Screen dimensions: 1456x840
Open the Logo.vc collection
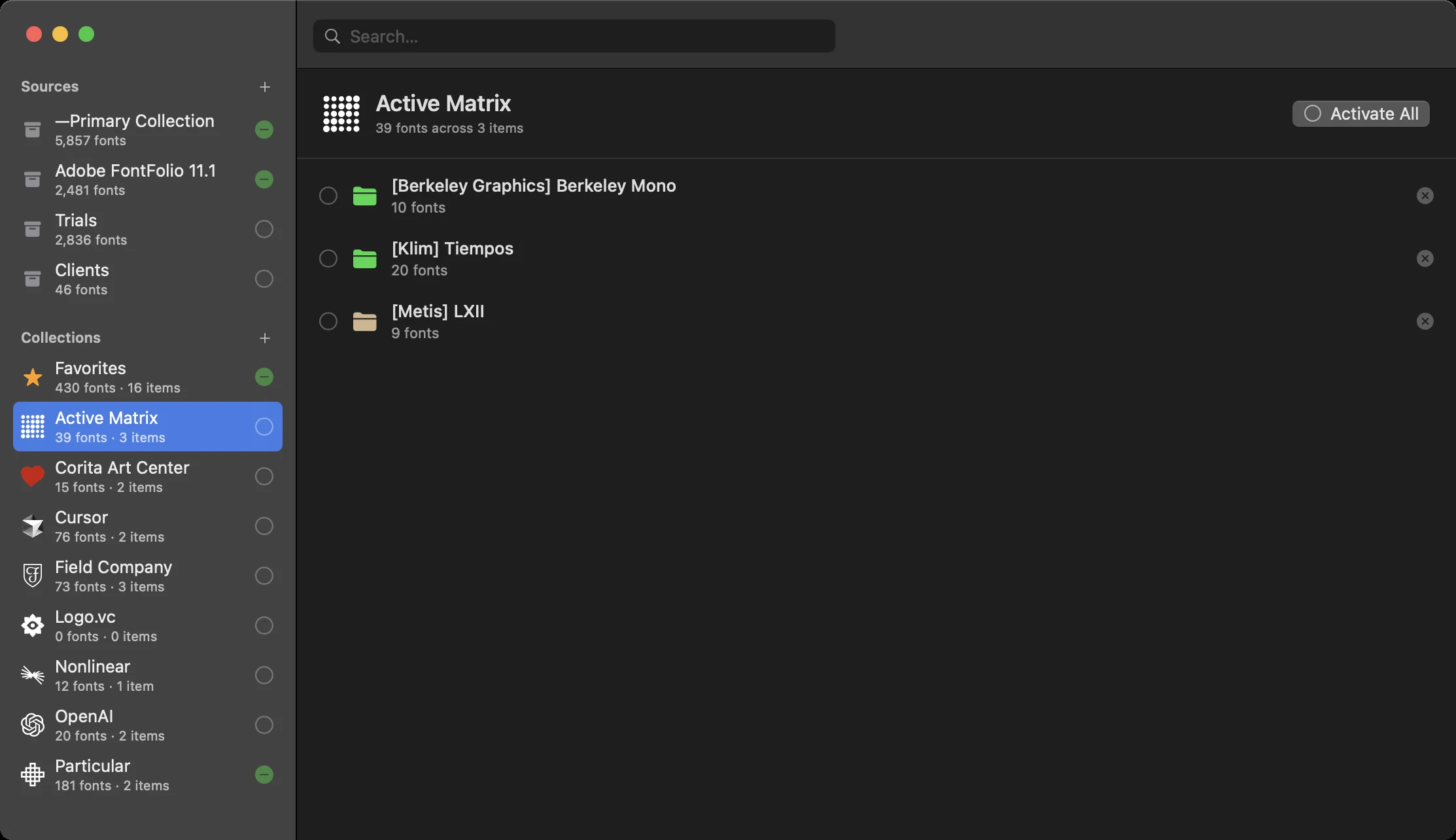pos(148,625)
